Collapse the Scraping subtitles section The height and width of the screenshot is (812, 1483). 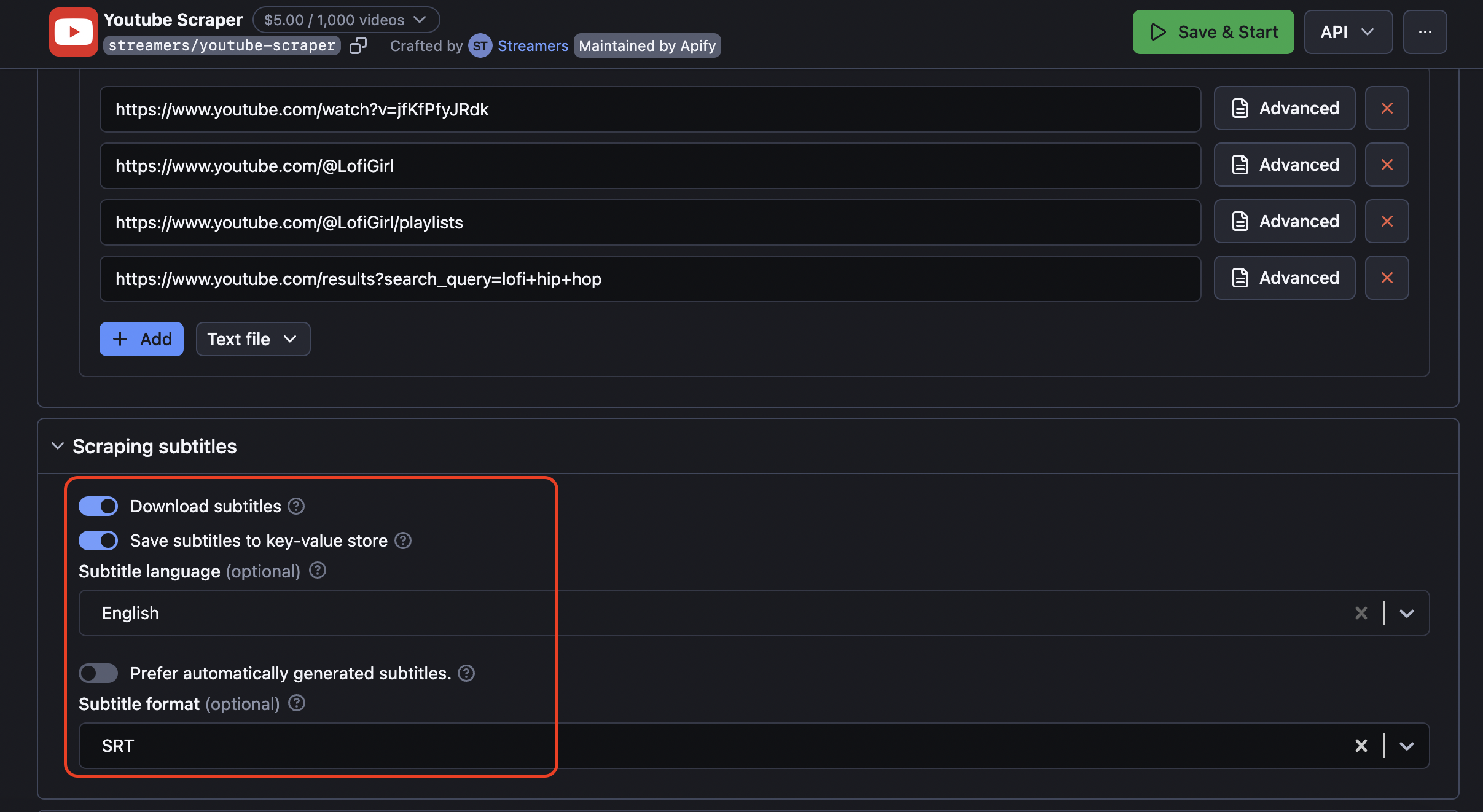(57, 446)
